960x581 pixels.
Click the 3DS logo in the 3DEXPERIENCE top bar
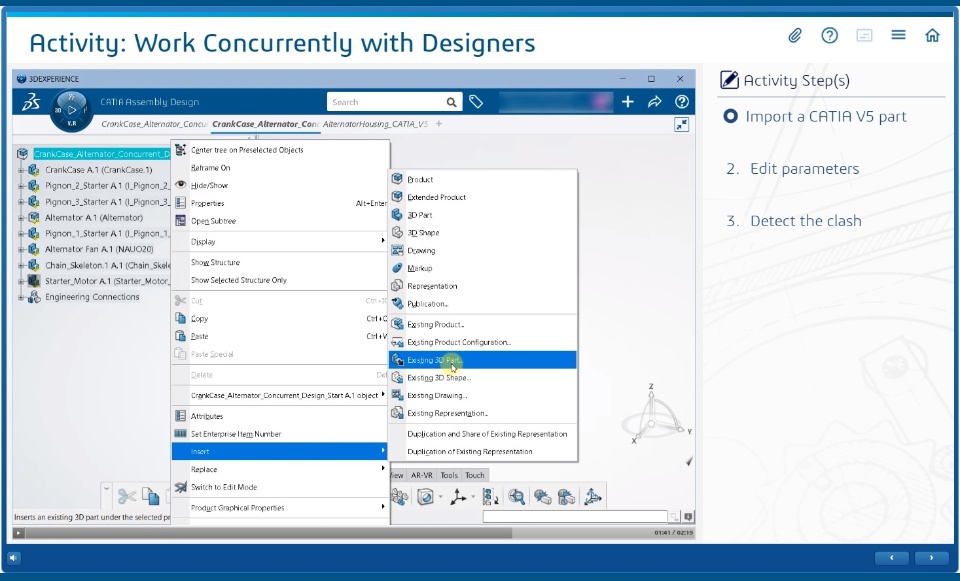(31, 102)
